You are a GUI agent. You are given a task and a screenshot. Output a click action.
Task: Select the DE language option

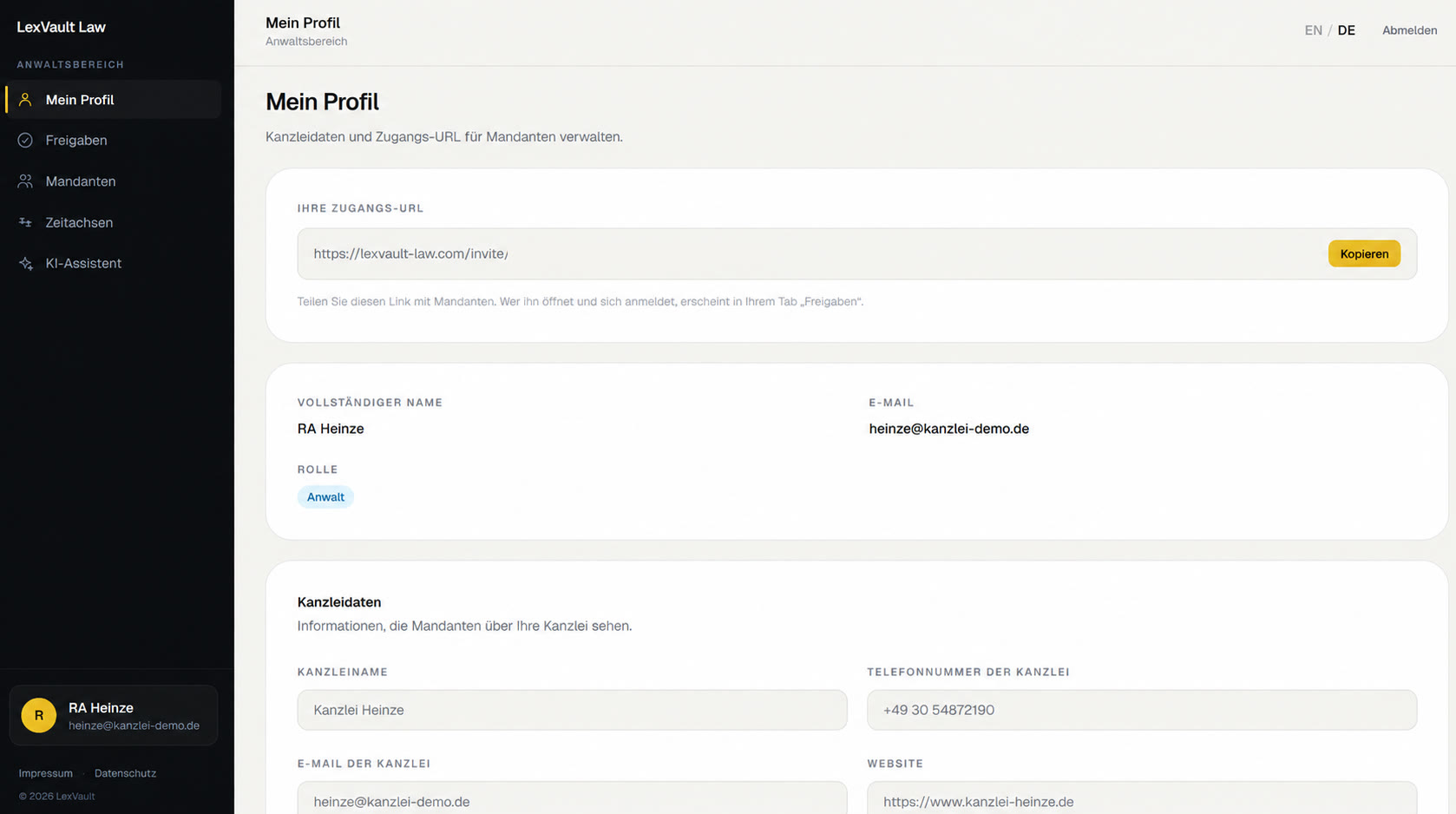(1346, 30)
